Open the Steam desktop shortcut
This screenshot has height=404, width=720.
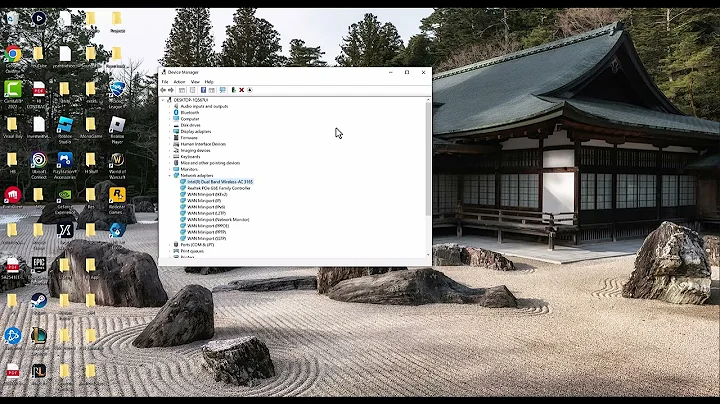39,300
